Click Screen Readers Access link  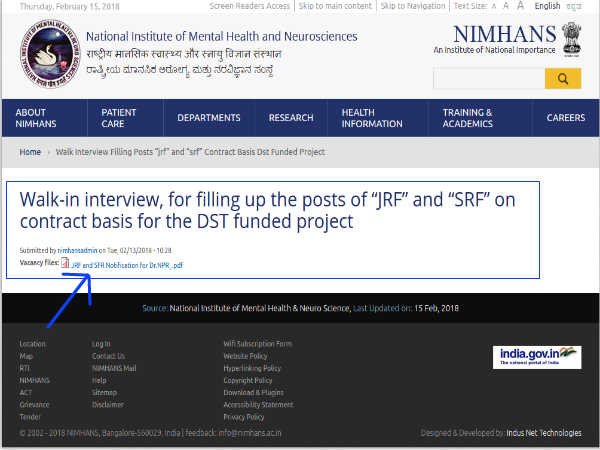(249, 6)
